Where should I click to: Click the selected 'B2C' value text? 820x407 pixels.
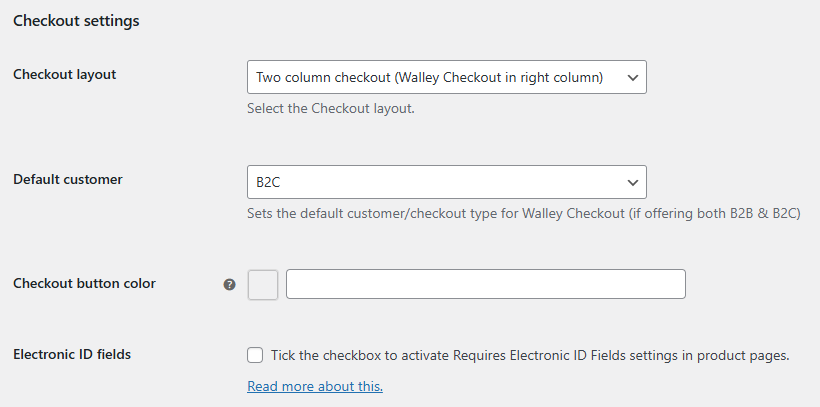click(x=268, y=183)
